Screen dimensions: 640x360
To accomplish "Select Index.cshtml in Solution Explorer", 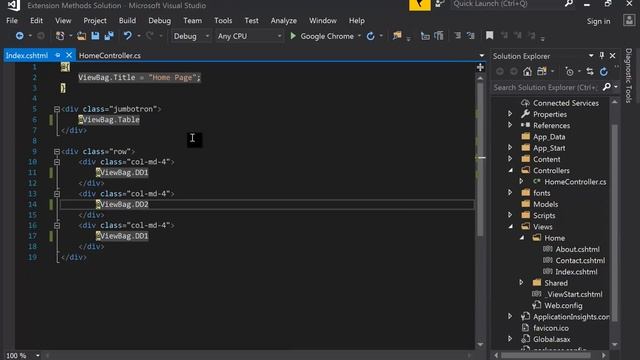I will pos(576,272).
